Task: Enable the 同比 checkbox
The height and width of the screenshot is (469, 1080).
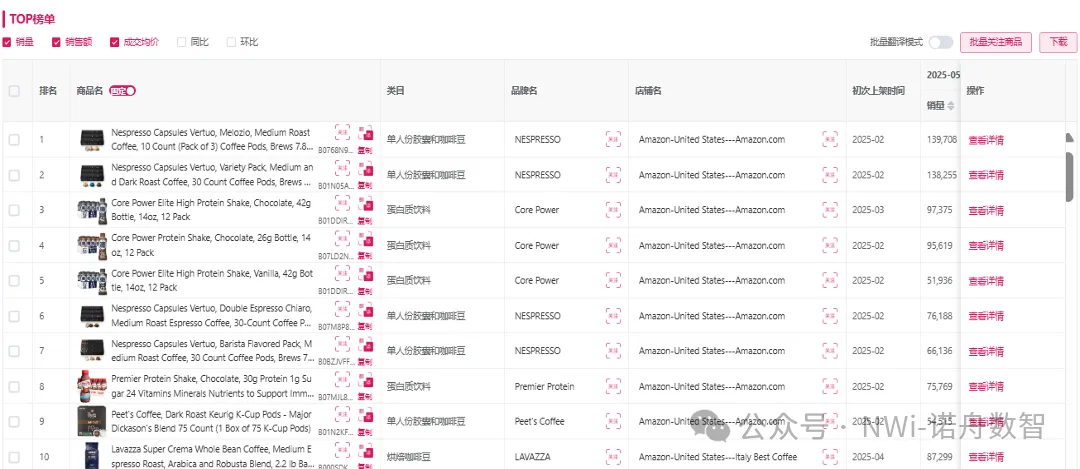Action: pos(181,42)
